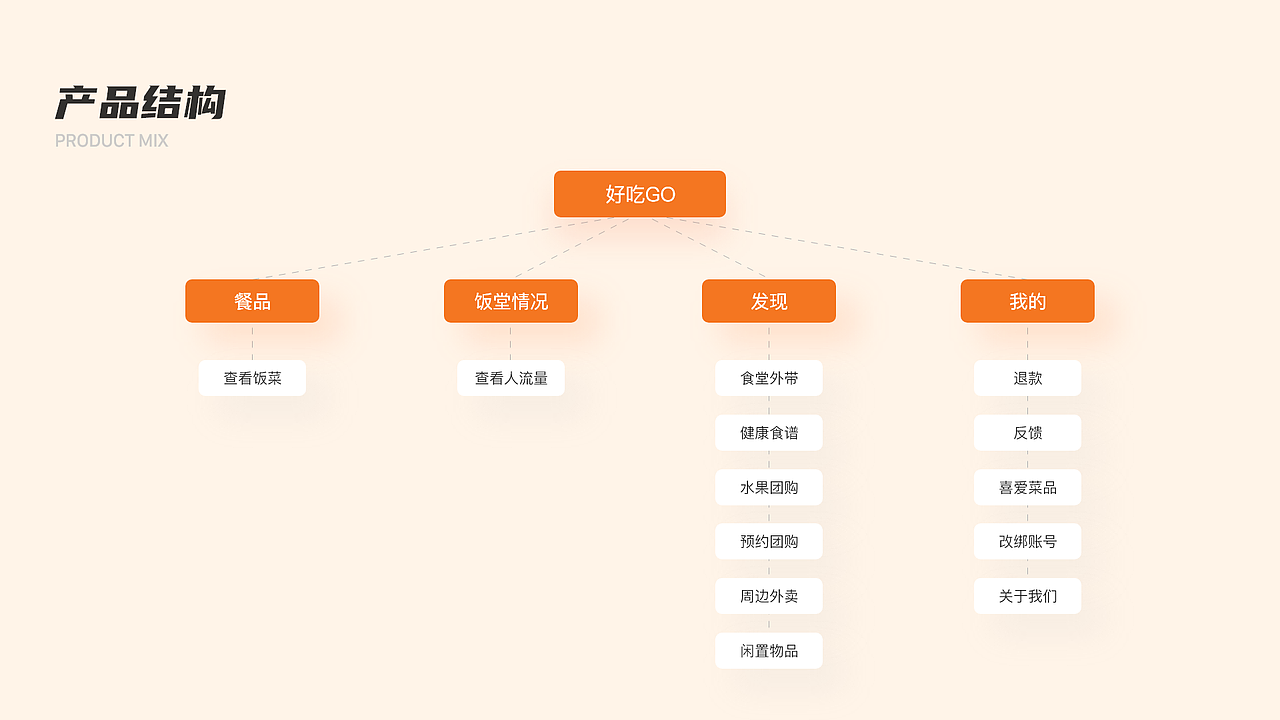Click the PRODUCT MIX subtitle text
The height and width of the screenshot is (720, 1280).
[112, 141]
